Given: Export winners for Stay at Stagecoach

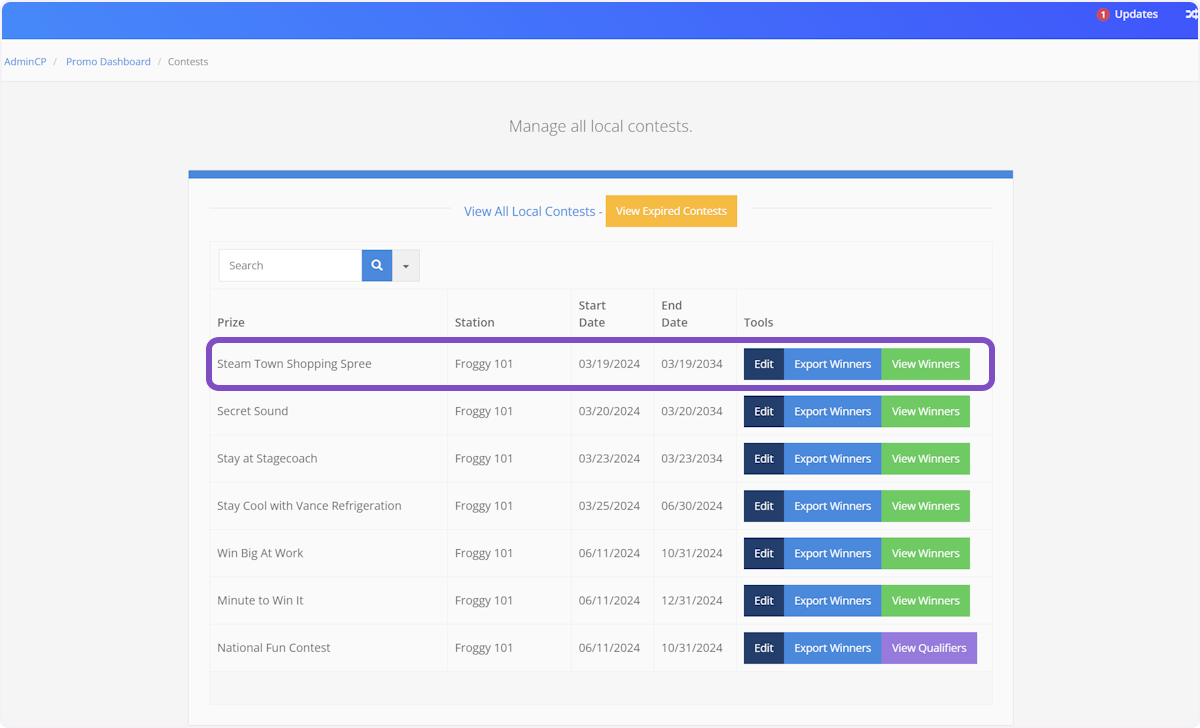Looking at the screenshot, I should tap(832, 459).
